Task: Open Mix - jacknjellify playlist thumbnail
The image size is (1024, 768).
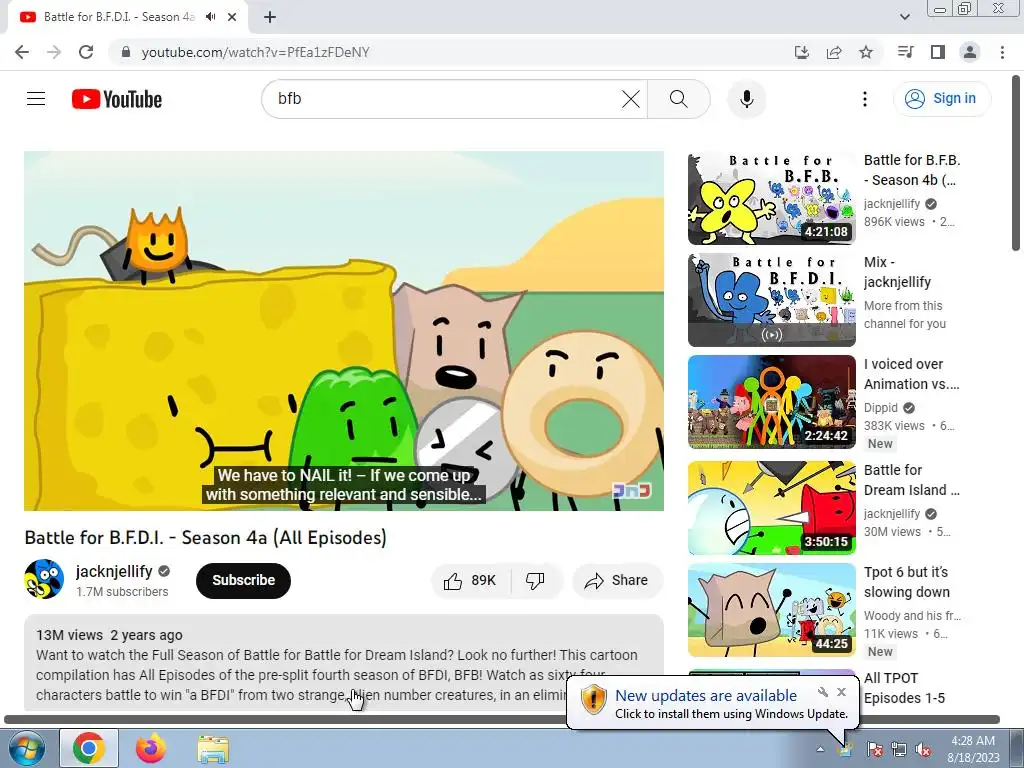Action: point(771,300)
